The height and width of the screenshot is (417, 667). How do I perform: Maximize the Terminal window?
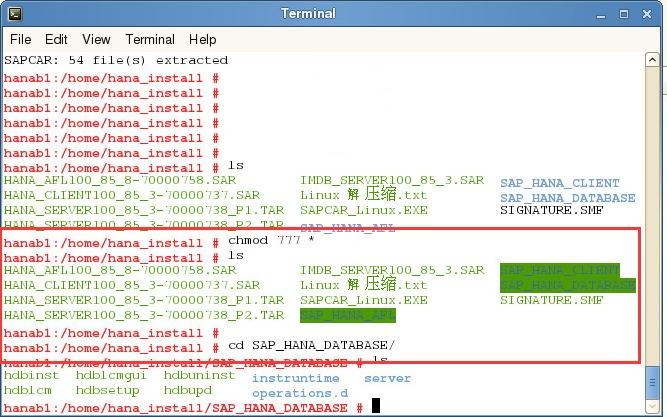tap(624, 14)
